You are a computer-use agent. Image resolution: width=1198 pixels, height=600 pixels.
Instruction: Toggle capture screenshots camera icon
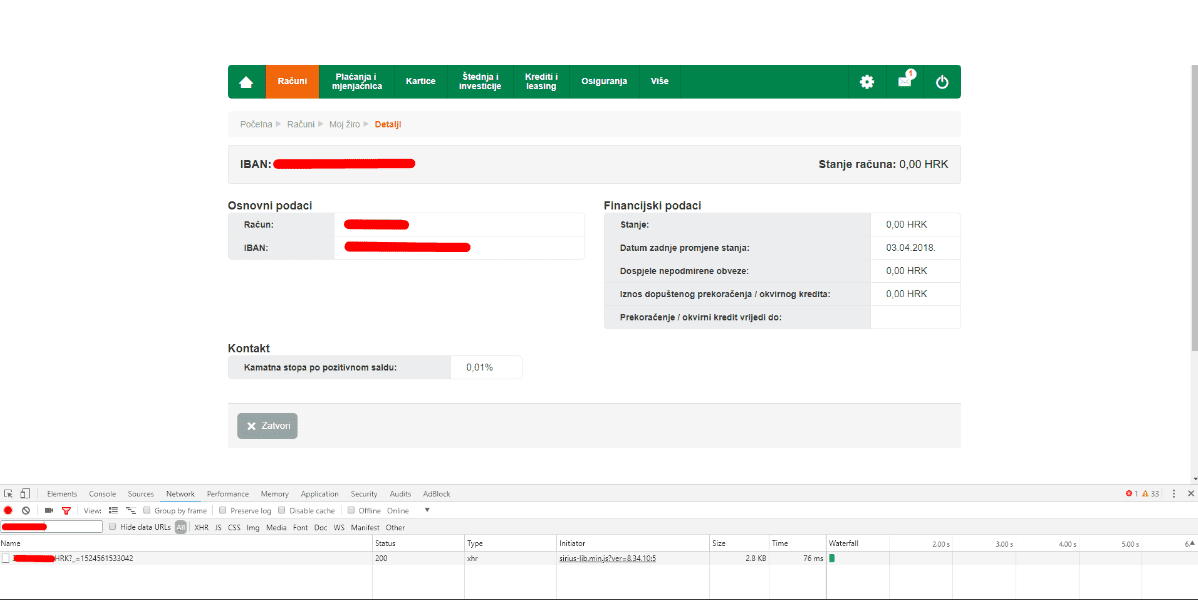coord(49,511)
